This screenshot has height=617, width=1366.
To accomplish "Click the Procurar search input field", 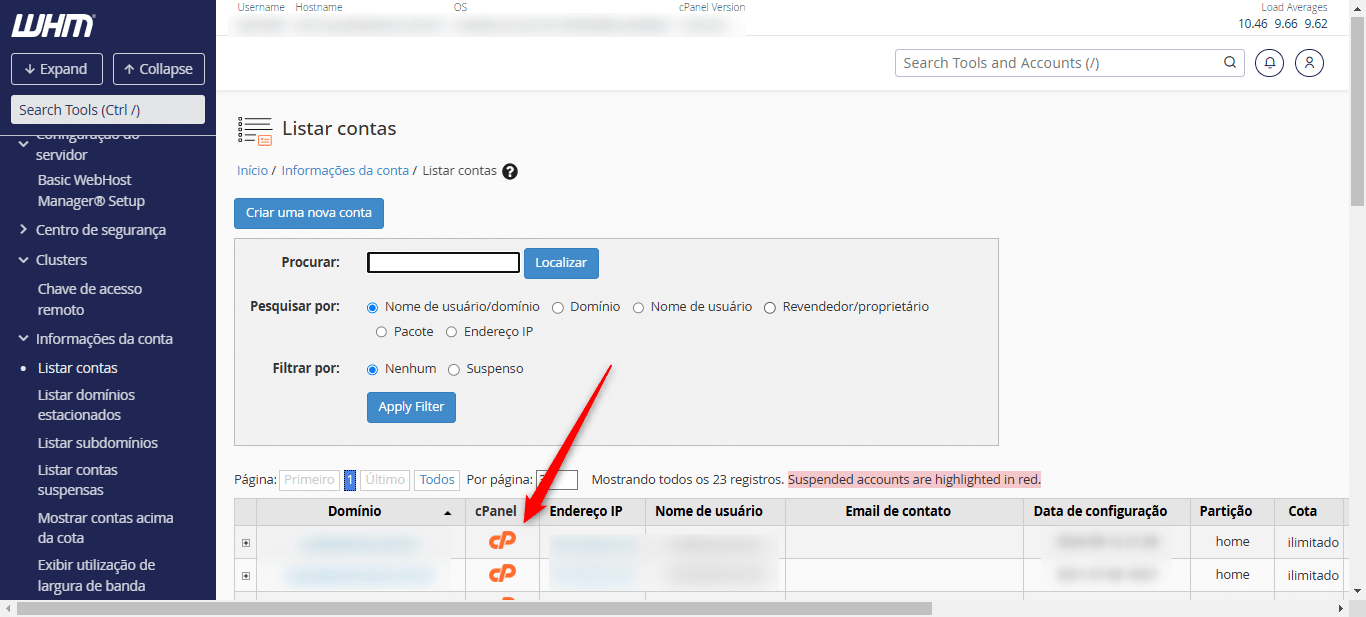I will click(443, 263).
